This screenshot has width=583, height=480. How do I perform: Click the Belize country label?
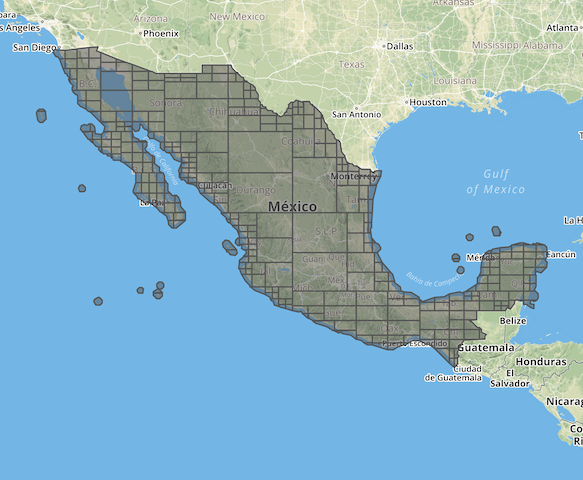click(x=513, y=321)
